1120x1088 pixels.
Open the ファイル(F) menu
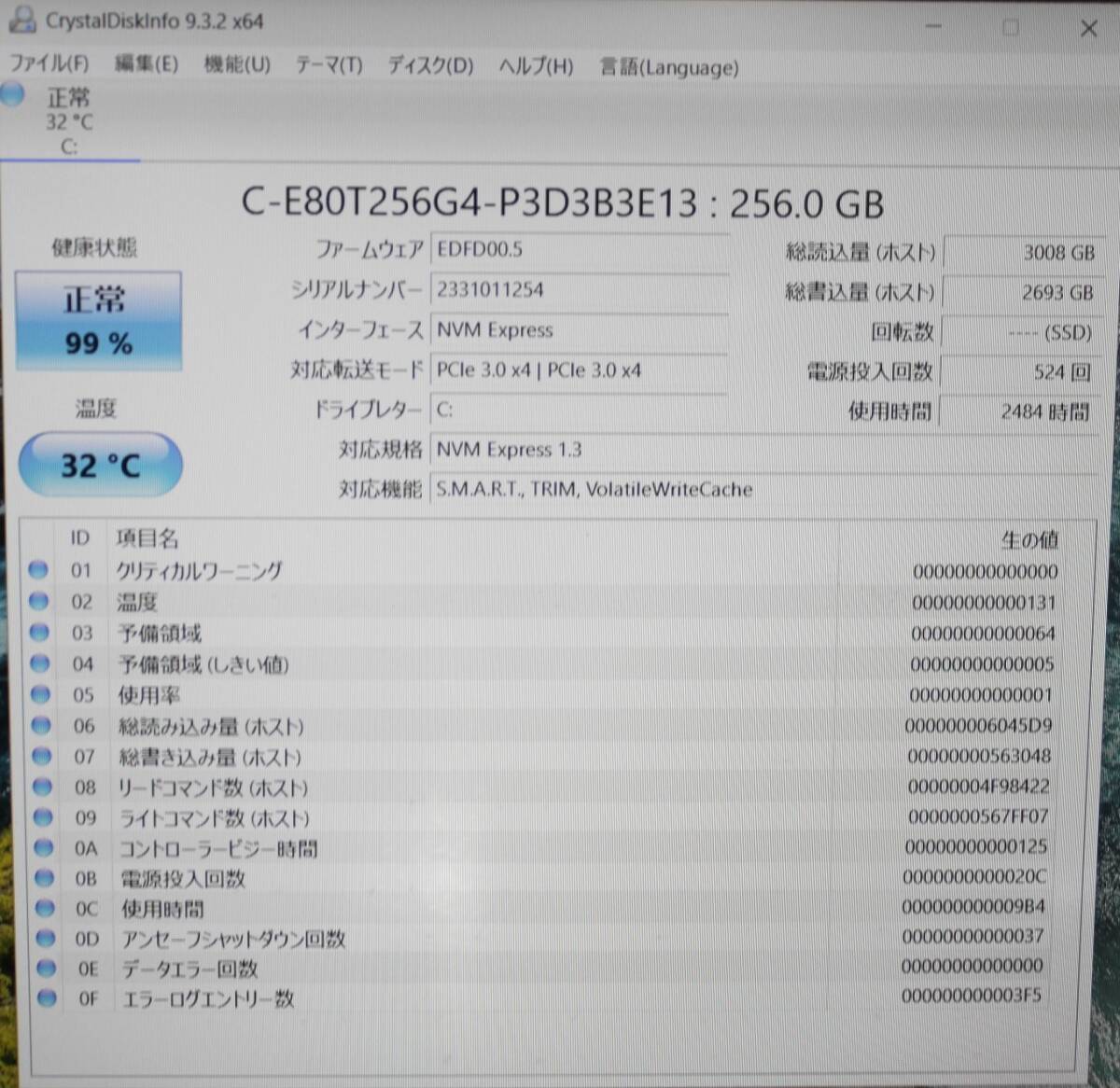[x=48, y=65]
